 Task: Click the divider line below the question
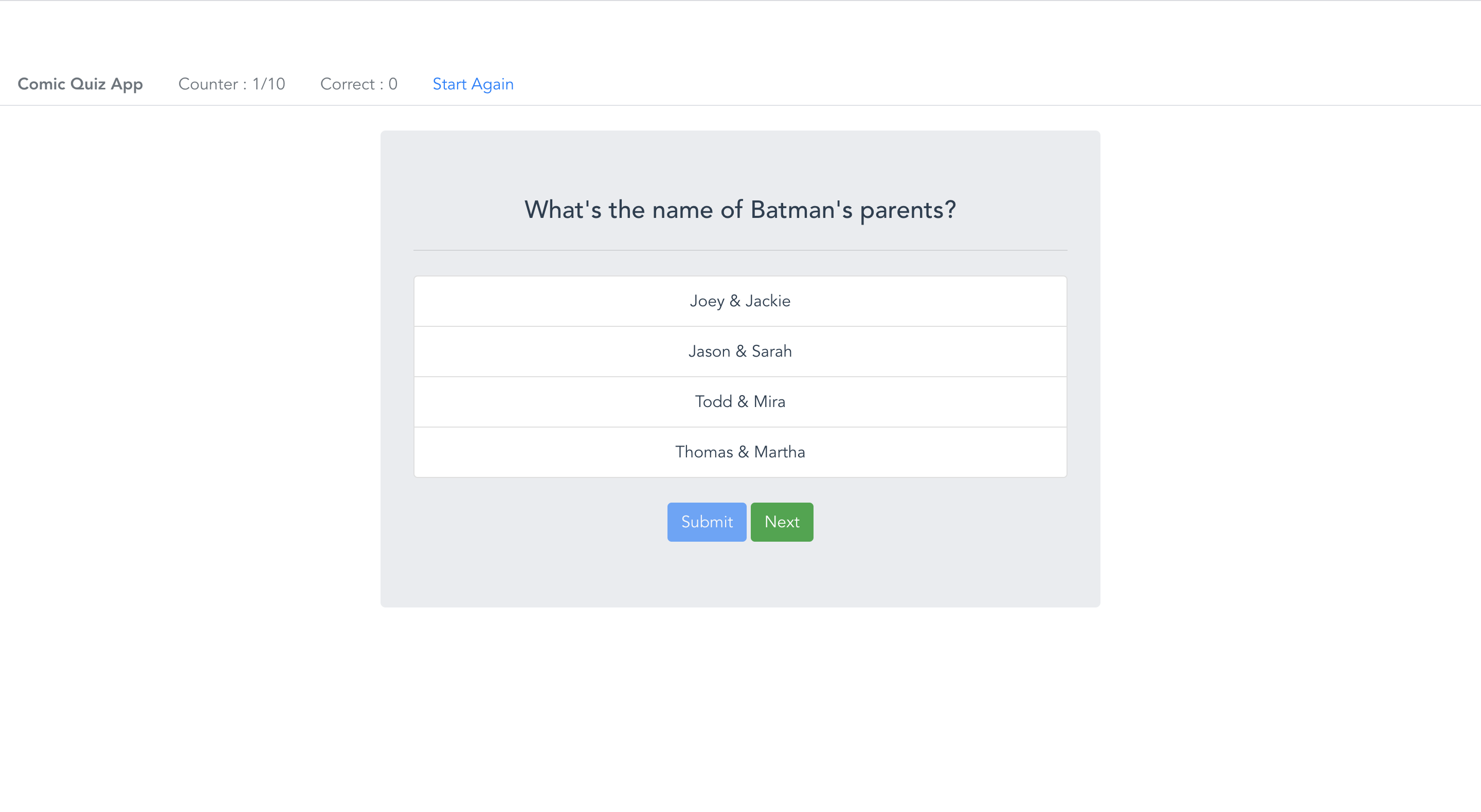click(740, 250)
